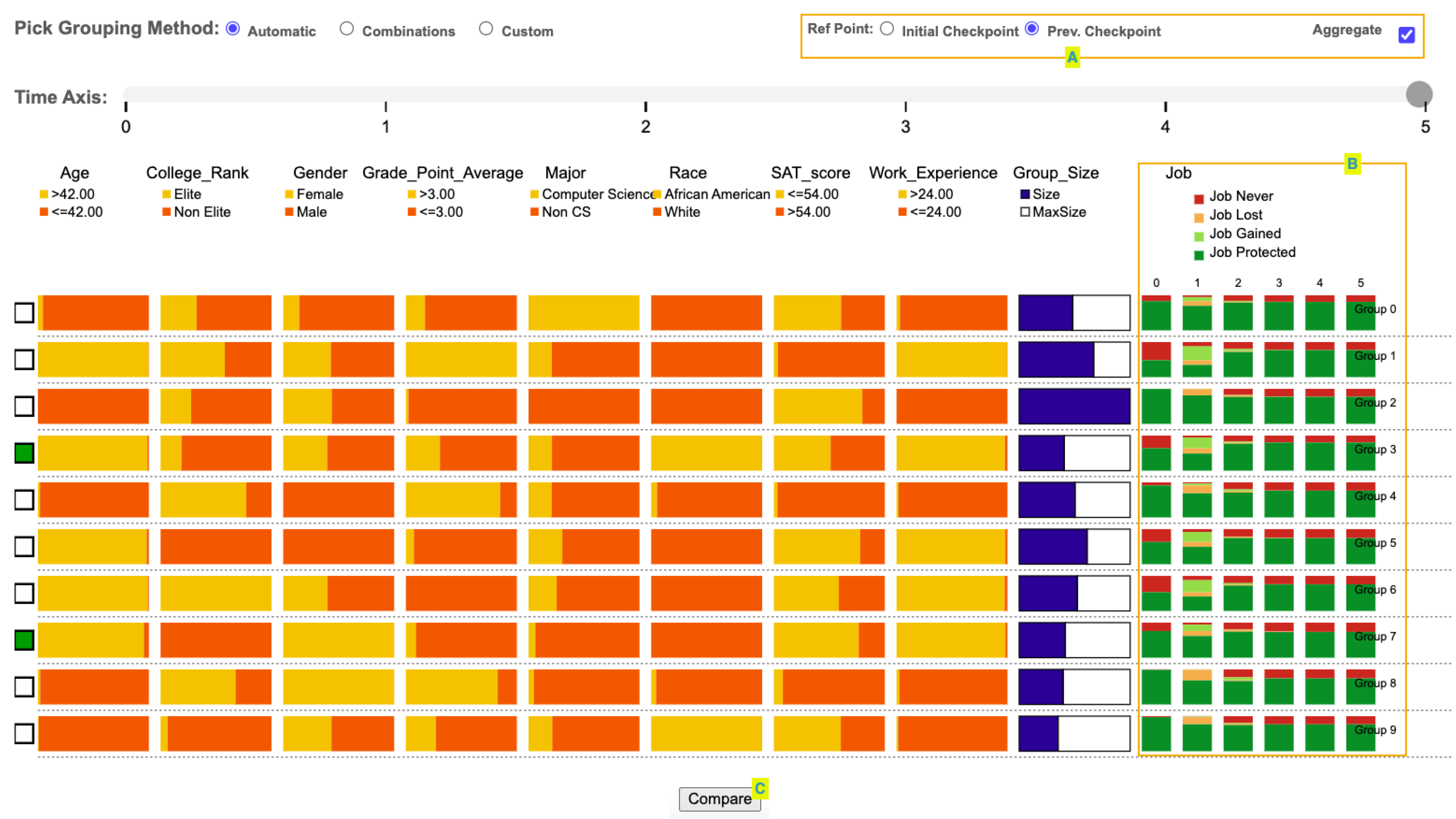
Task: Click Group 6 Job bar at checkpoint 0
Action: point(1156,594)
